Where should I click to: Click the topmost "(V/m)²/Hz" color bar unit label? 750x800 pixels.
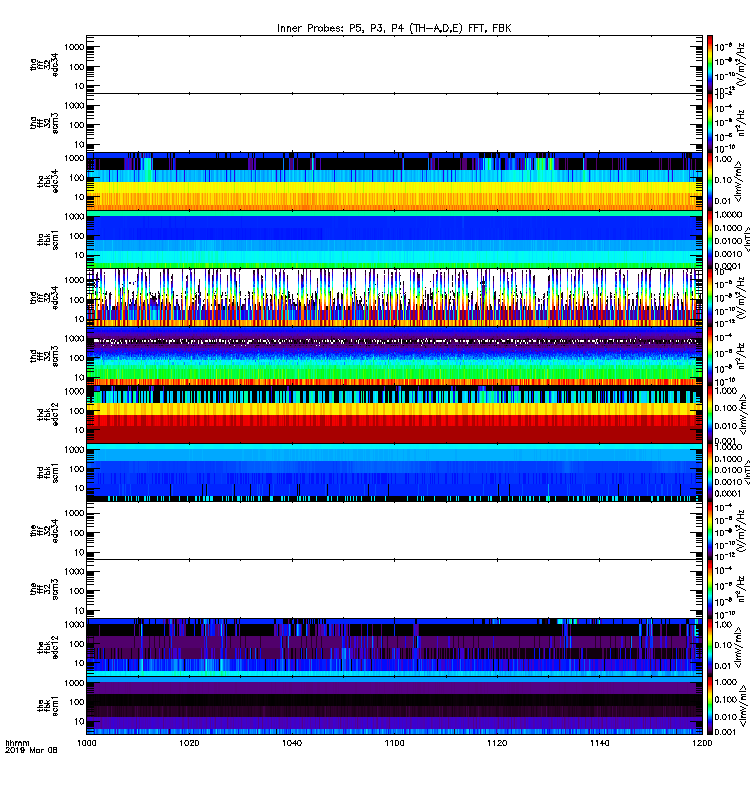pos(742,64)
